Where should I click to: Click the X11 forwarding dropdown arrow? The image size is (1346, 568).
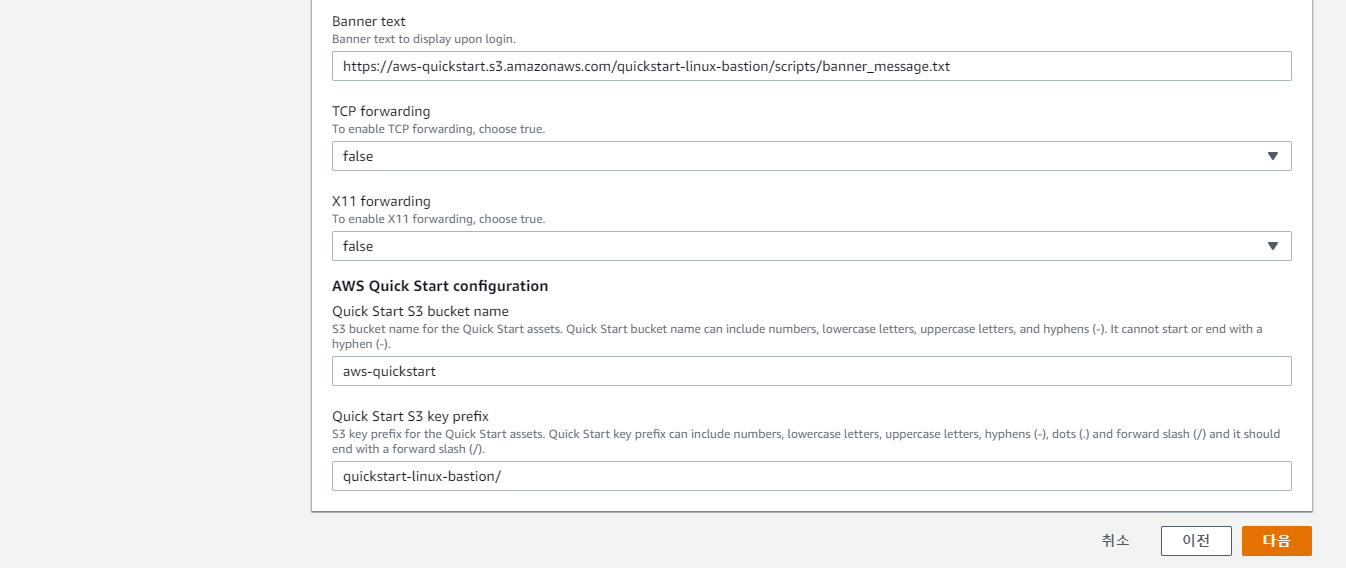[x=1272, y=246]
